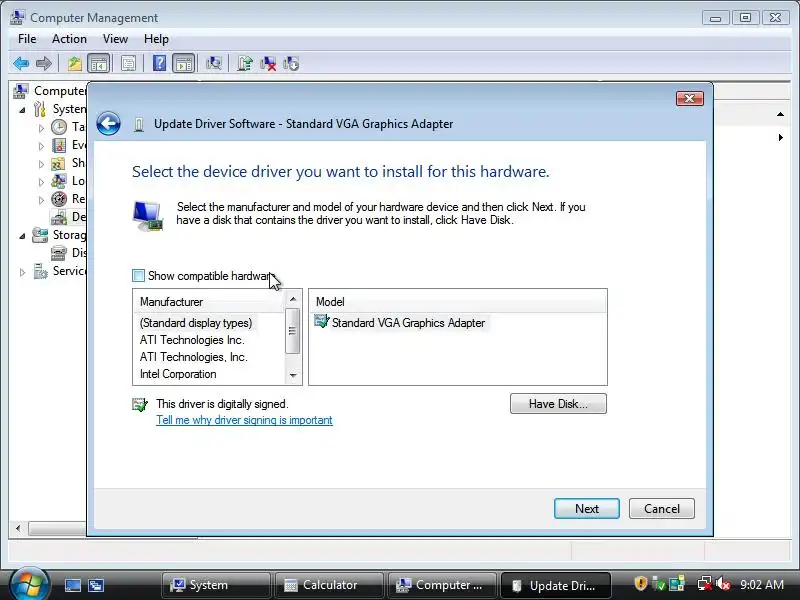Click the security shield tray icon
This screenshot has height=600, width=800.
(x=640, y=584)
